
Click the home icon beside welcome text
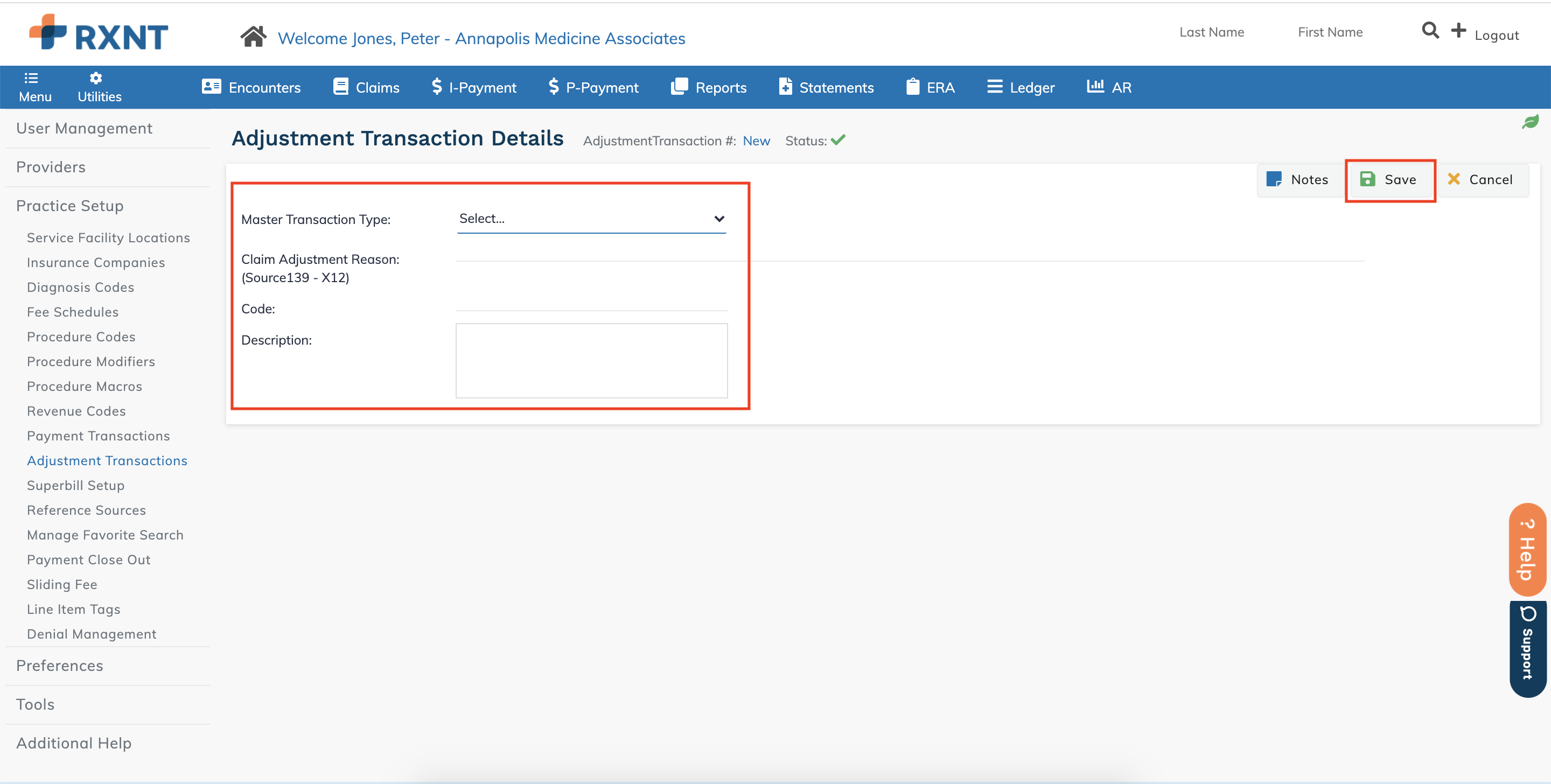pyautogui.click(x=254, y=37)
